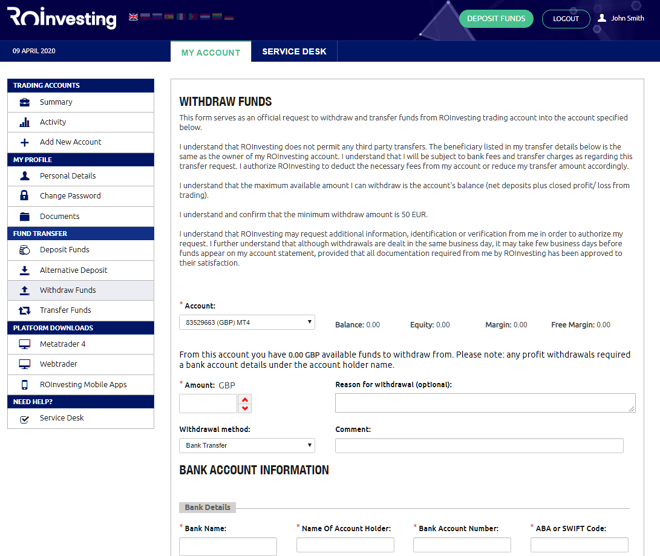Click the coins icon for Deposit Funds
Viewport: 660px width, 556px height.
pos(25,250)
